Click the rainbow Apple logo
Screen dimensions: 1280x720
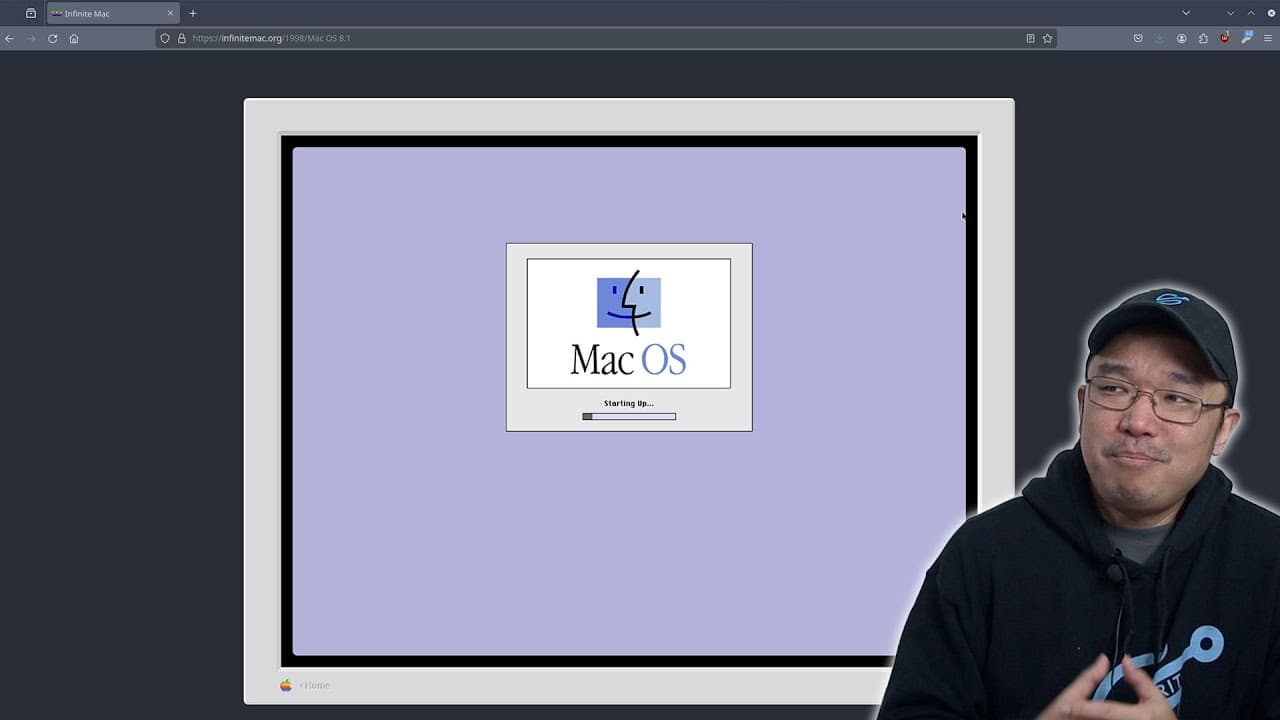286,685
